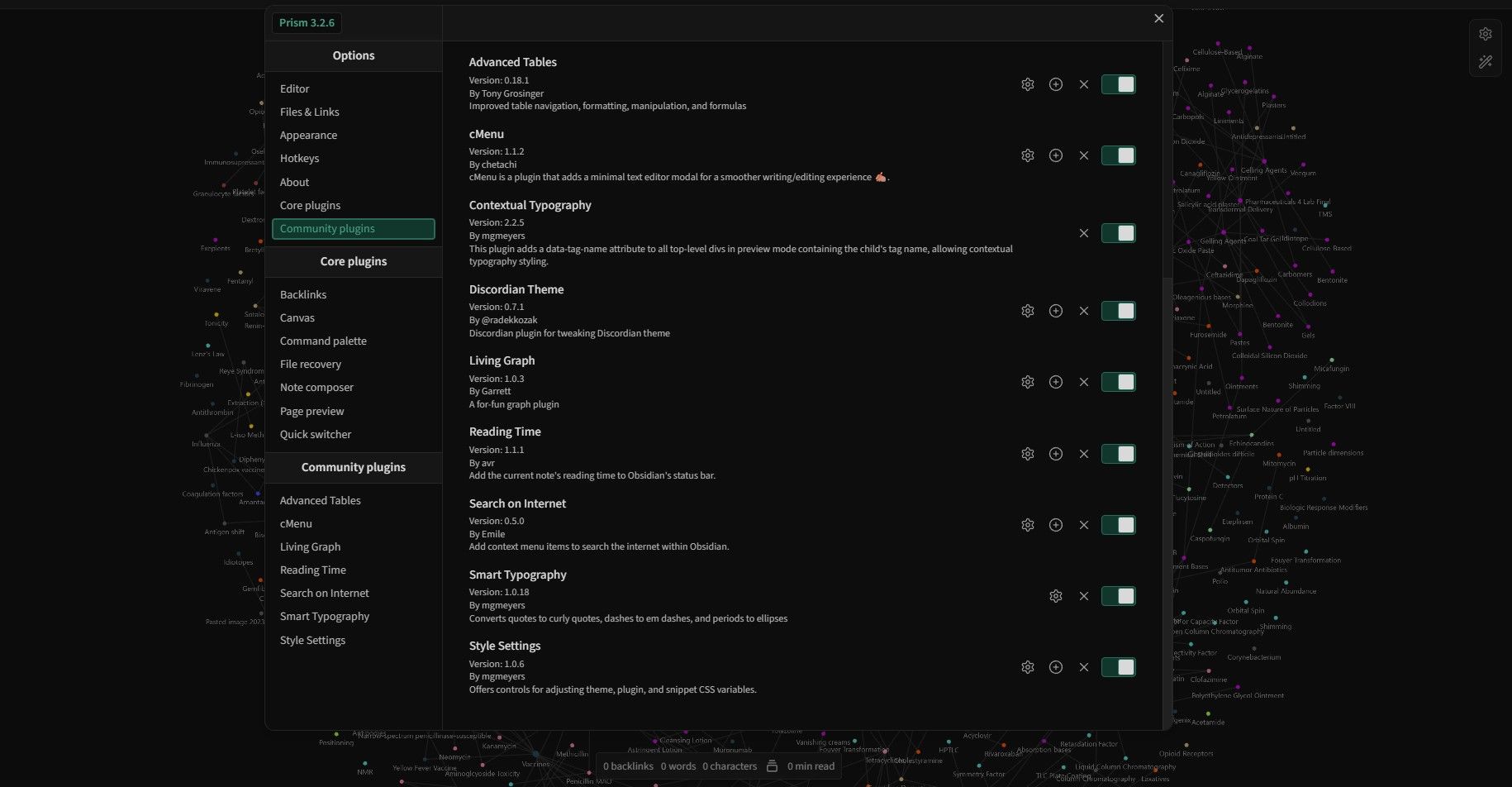Screen dimensions: 1512x787
Task: Open Smart Typography plugin settings
Action: coord(1056,595)
